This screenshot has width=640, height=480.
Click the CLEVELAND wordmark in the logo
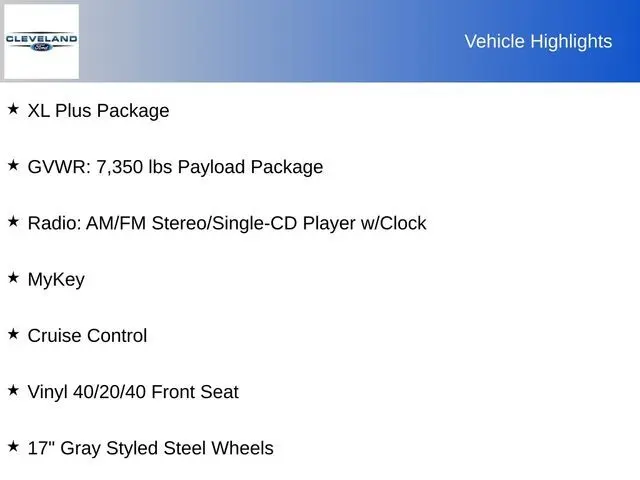pos(41,37)
